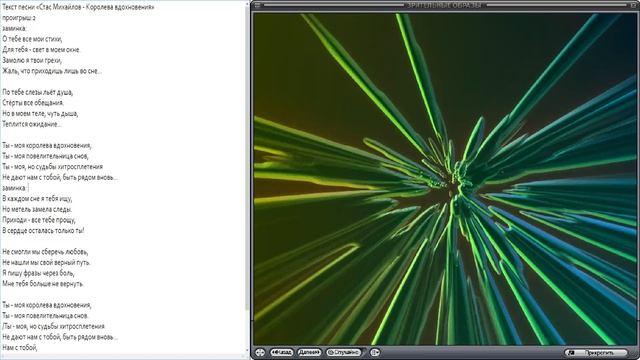This screenshot has height=360, width=640.
Task: Click the Далее (Next) button
Action: coord(309,352)
